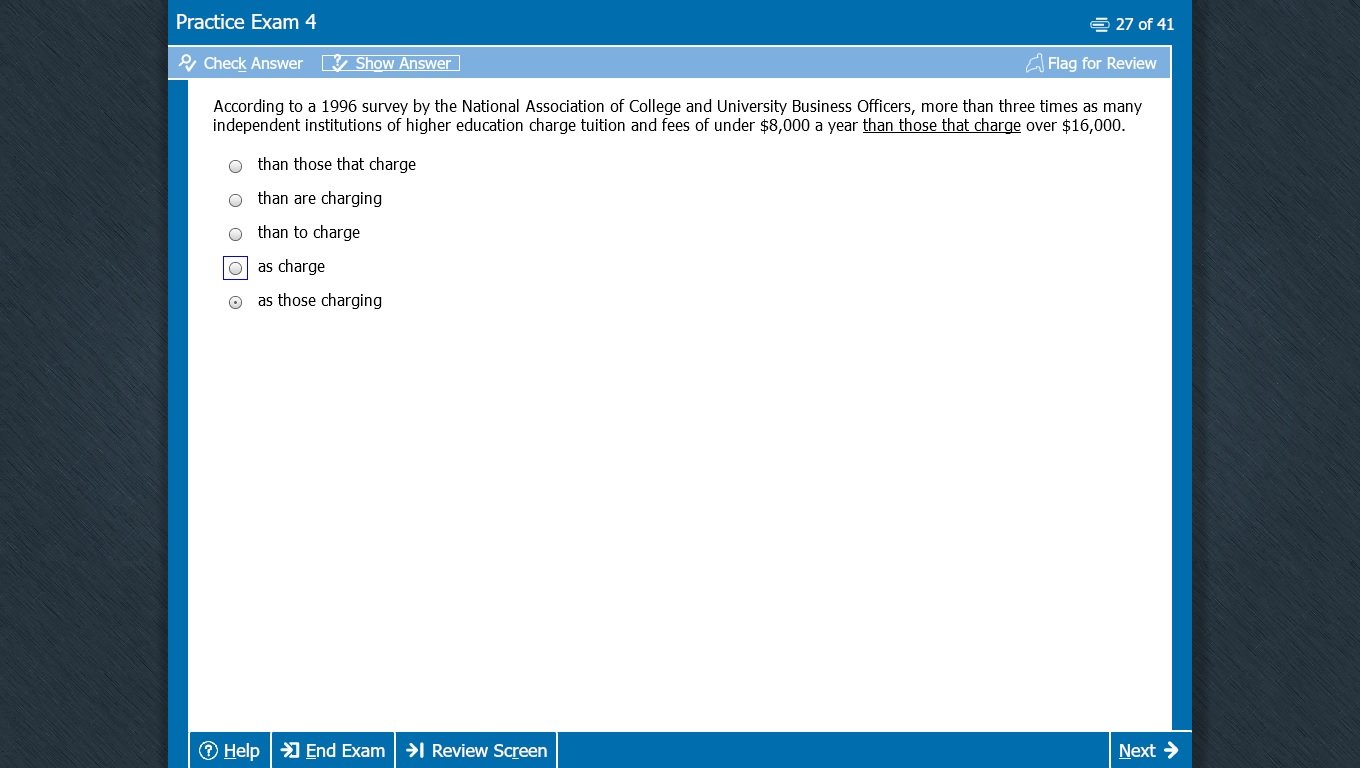Select the "as charge" answer option
Viewport: 1360px width, 768px height.
click(235, 268)
